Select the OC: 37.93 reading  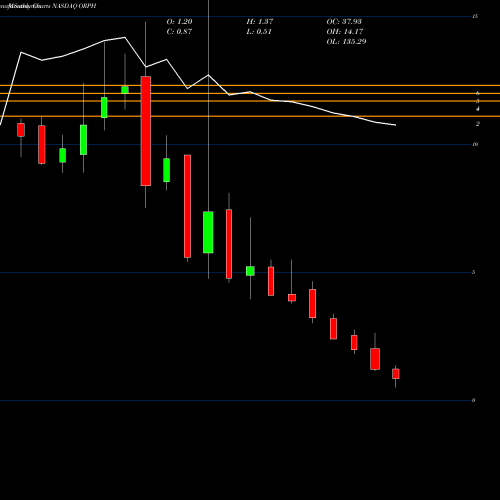[344, 22]
